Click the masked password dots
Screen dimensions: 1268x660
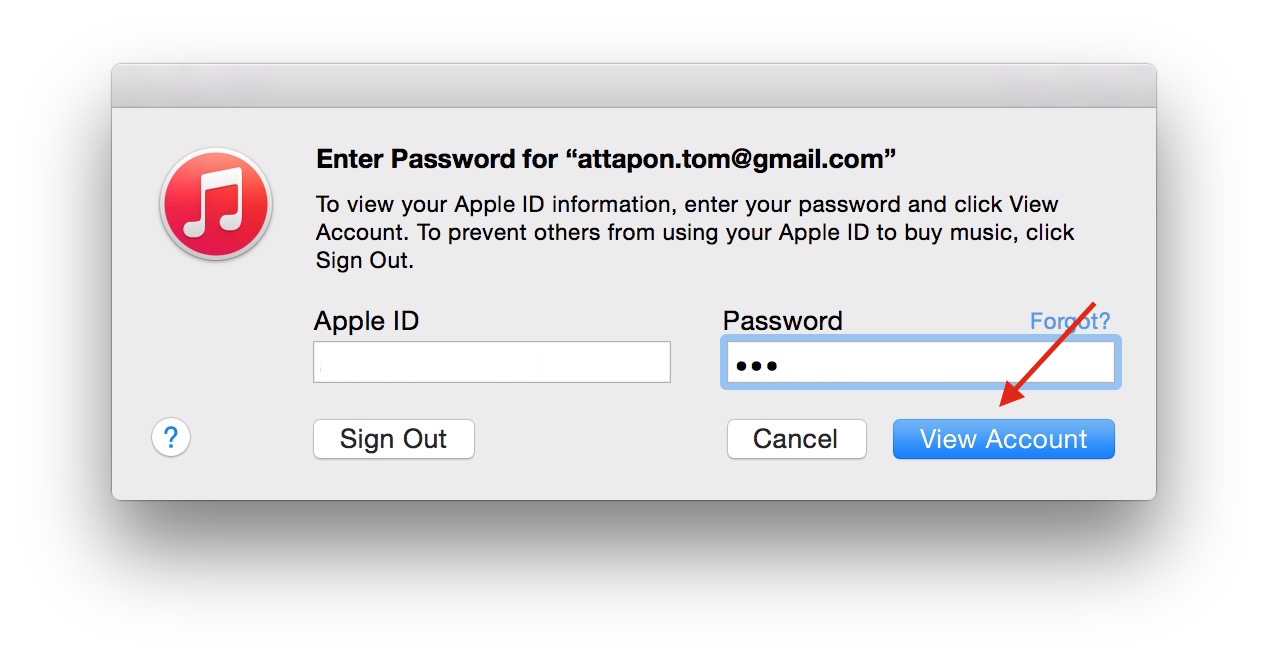click(757, 366)
